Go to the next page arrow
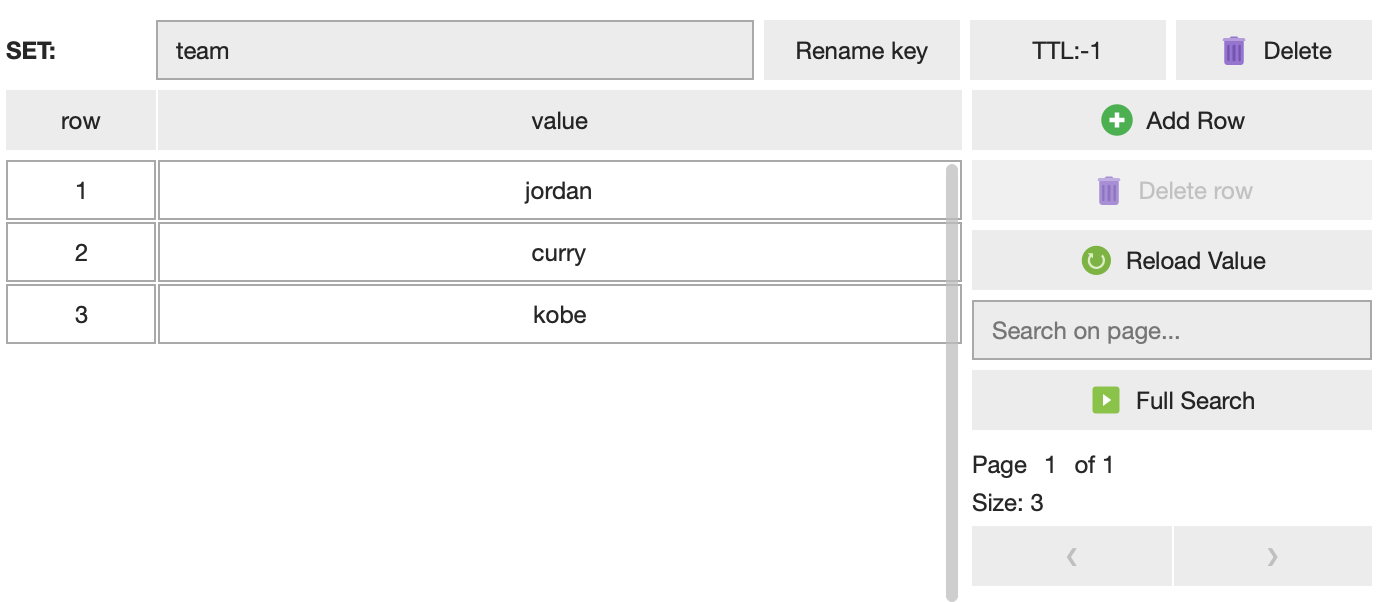1376x602 pixels. point(1272,557)
